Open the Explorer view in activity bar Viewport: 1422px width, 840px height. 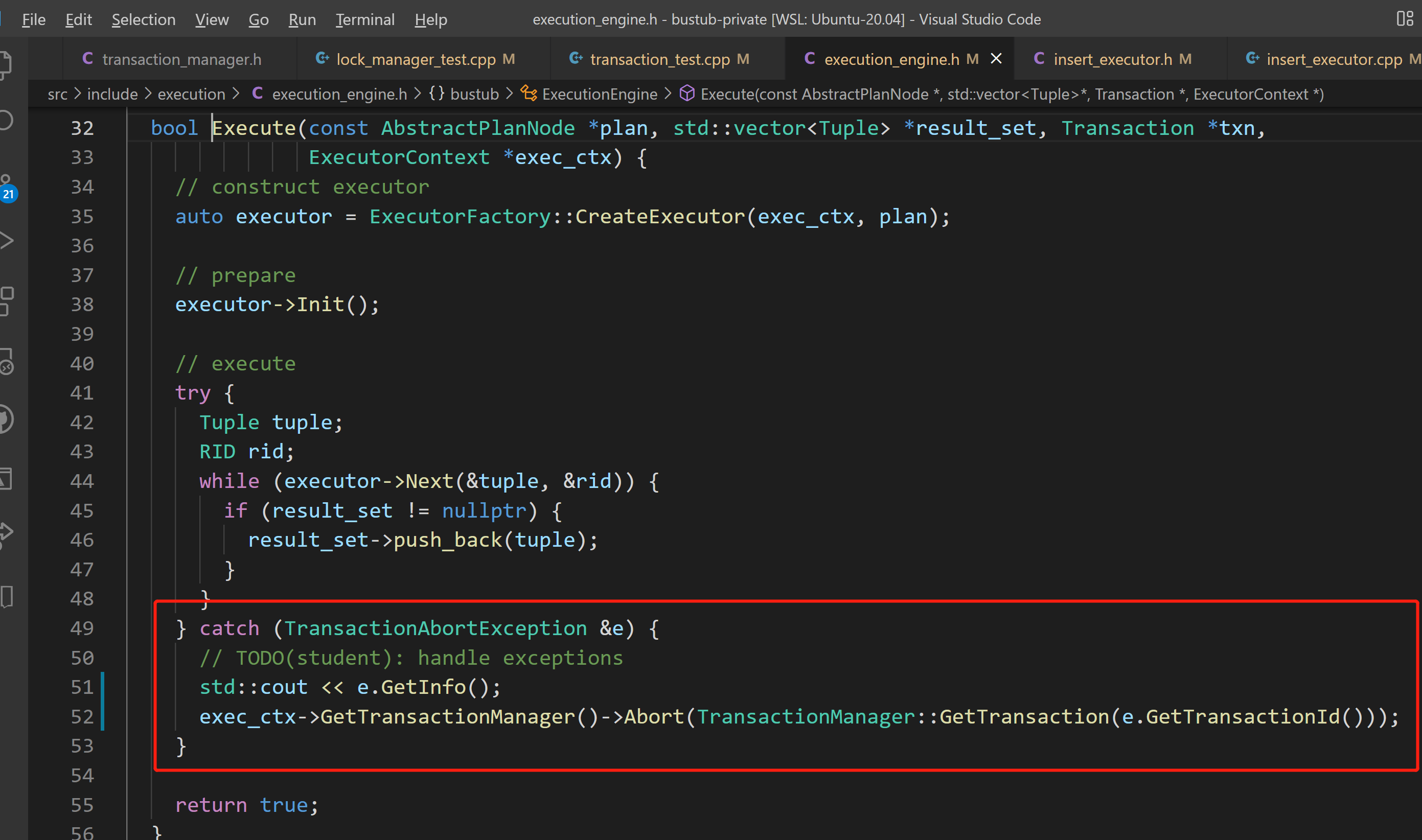click(x=6, y=63)
